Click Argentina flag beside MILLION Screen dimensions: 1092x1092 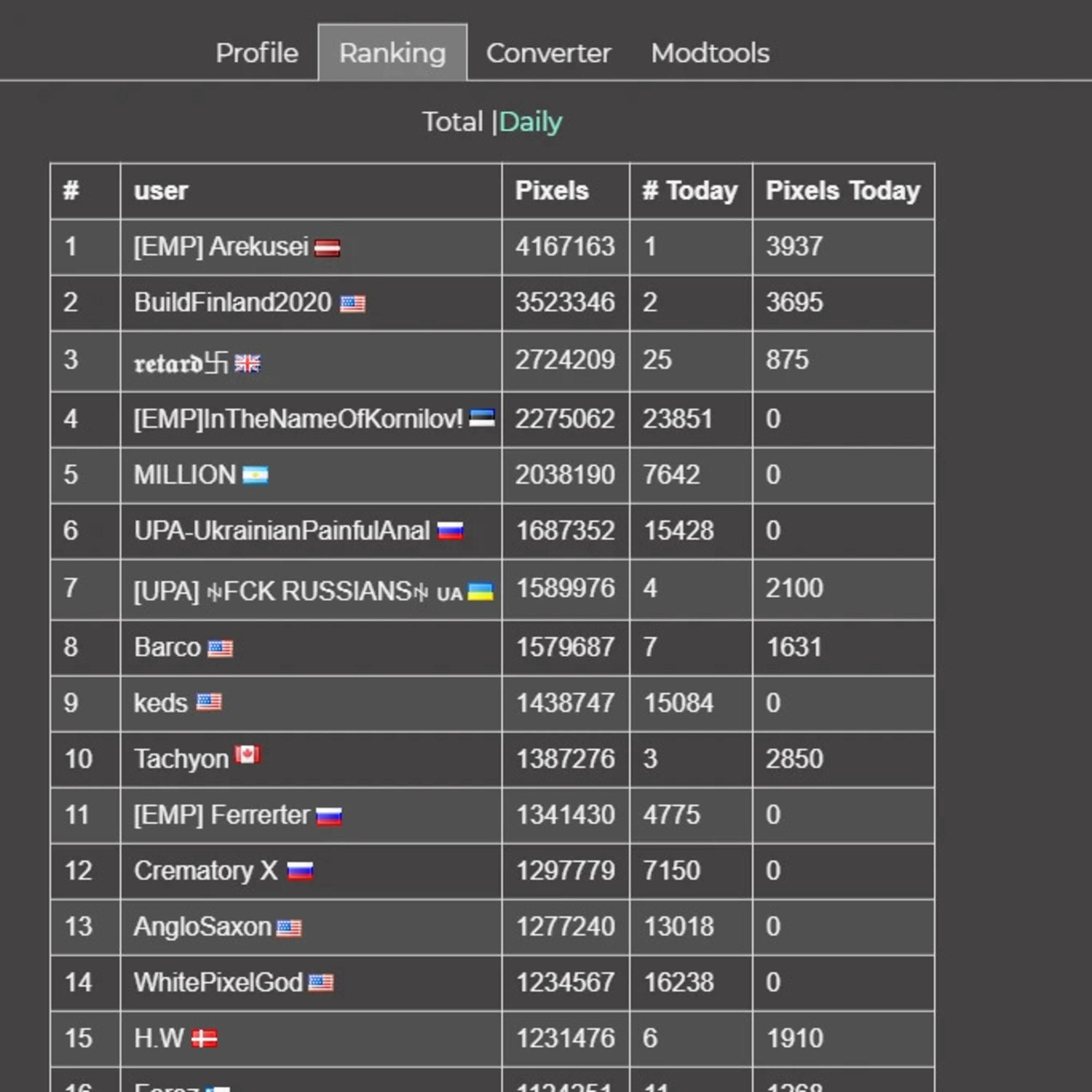tap(256, 476)
